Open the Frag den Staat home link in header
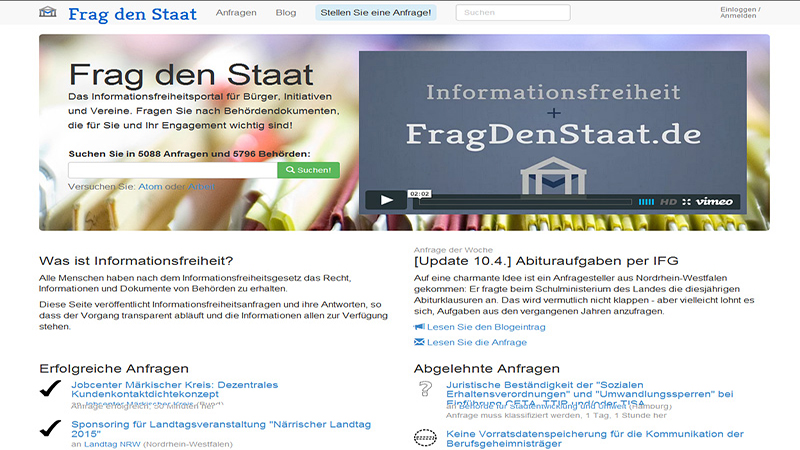 pos(132,14)
